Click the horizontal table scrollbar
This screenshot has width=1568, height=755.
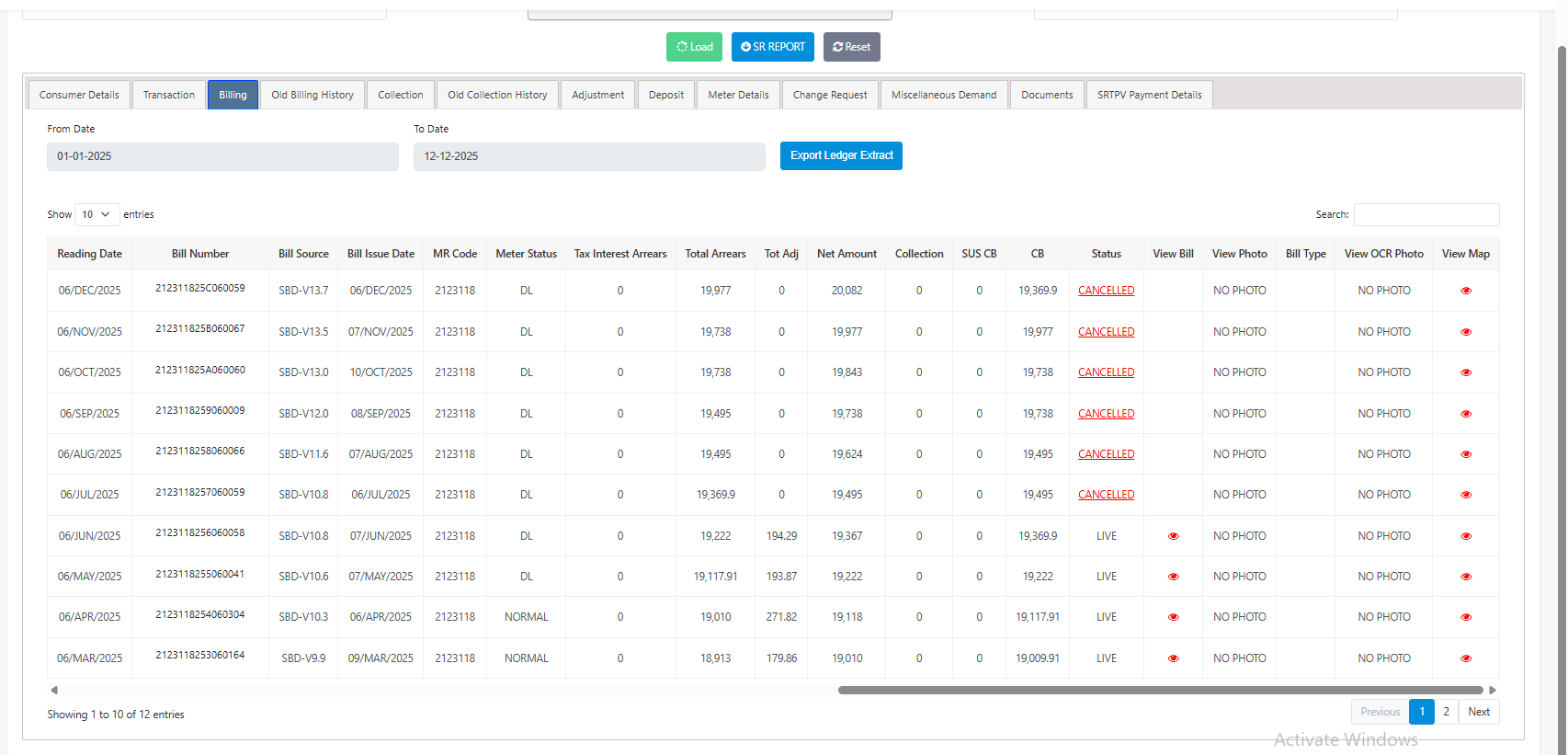1160,690
